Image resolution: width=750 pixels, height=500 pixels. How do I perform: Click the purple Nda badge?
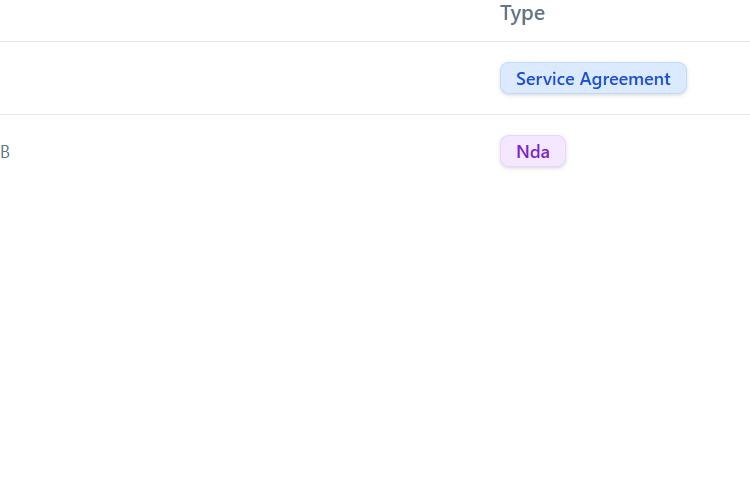coord(532,152)
